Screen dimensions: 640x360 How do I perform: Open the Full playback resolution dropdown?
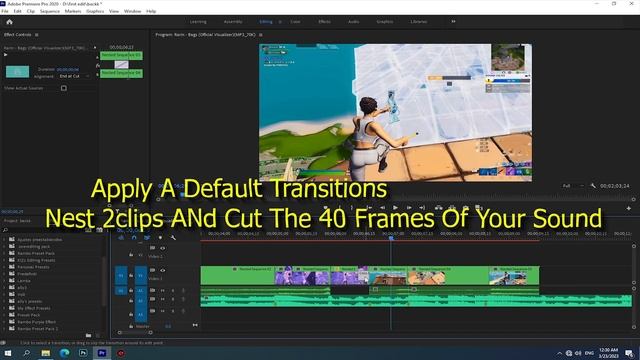coord(573,186)
